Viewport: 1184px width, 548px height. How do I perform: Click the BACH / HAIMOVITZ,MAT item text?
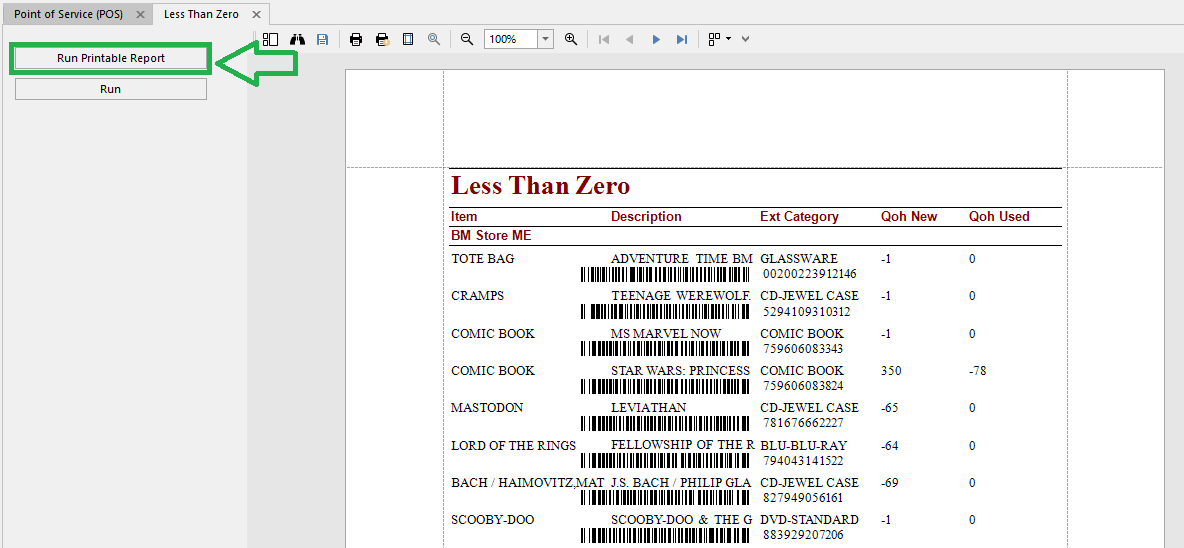click(528, 482)
